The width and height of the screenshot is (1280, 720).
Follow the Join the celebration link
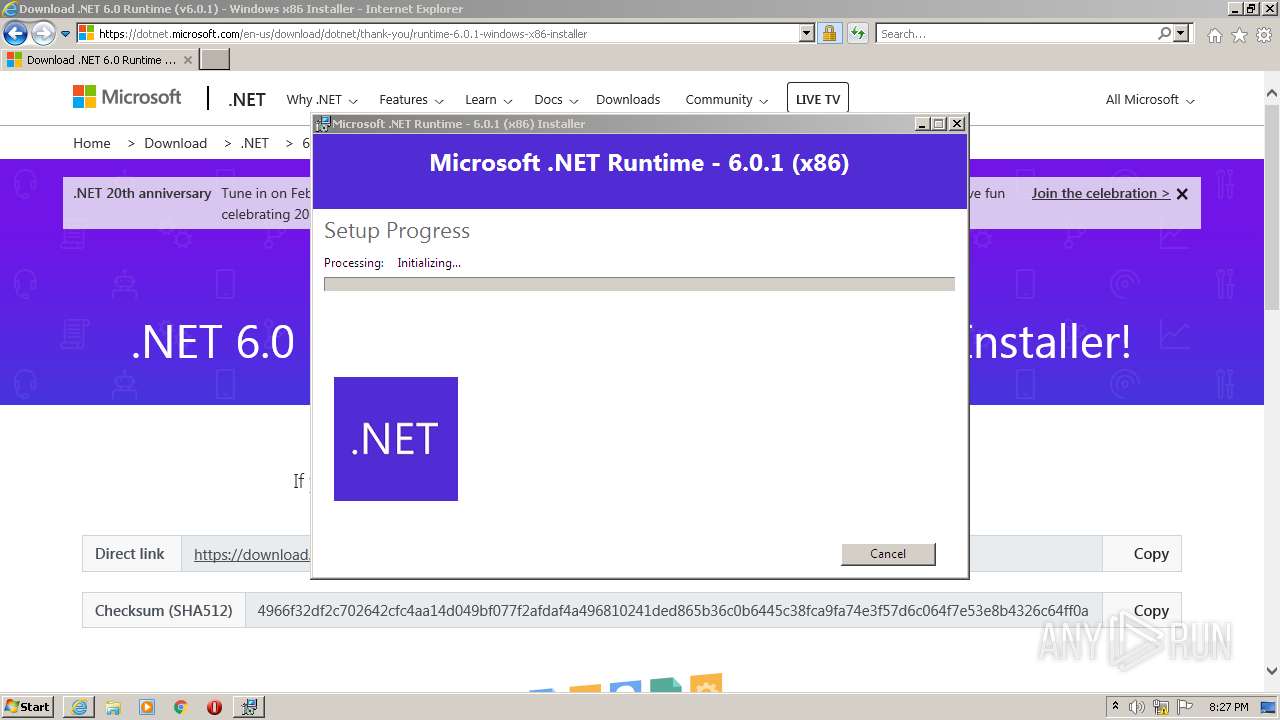click(1100, 193)
